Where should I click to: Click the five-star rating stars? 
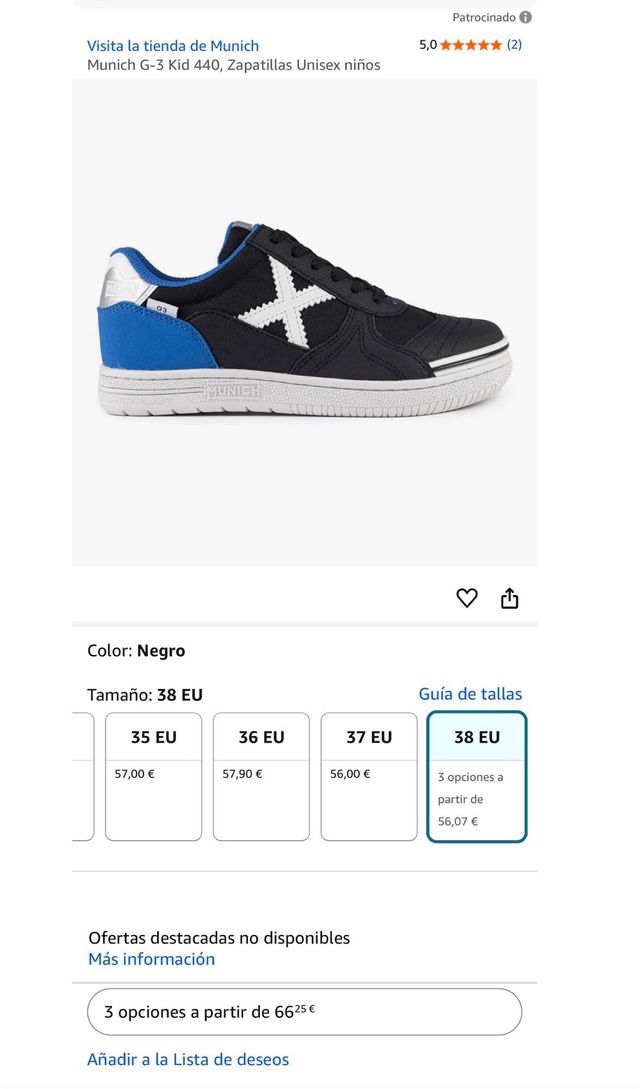tap(471, 45)
